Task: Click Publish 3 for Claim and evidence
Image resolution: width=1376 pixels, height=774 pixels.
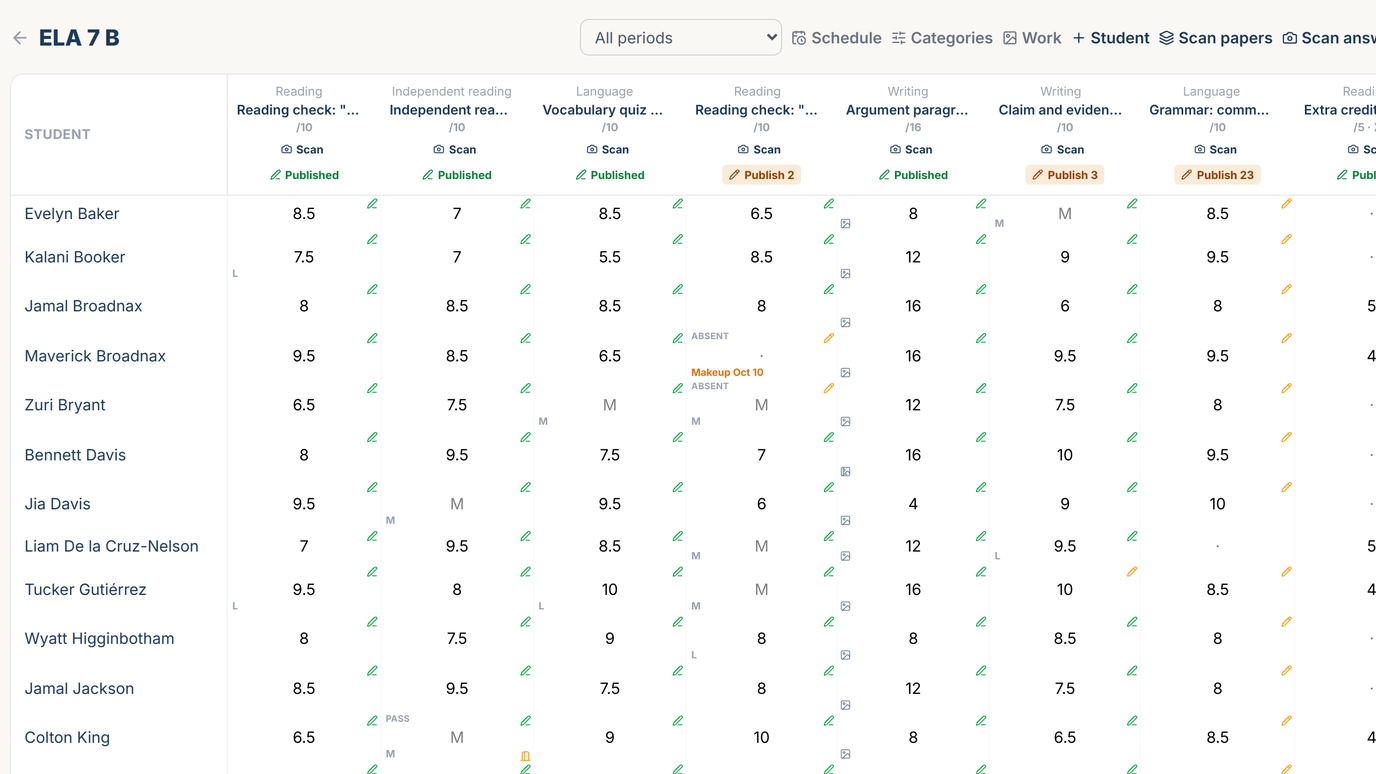Action: pyautogui.click(x=1065, y=175)
